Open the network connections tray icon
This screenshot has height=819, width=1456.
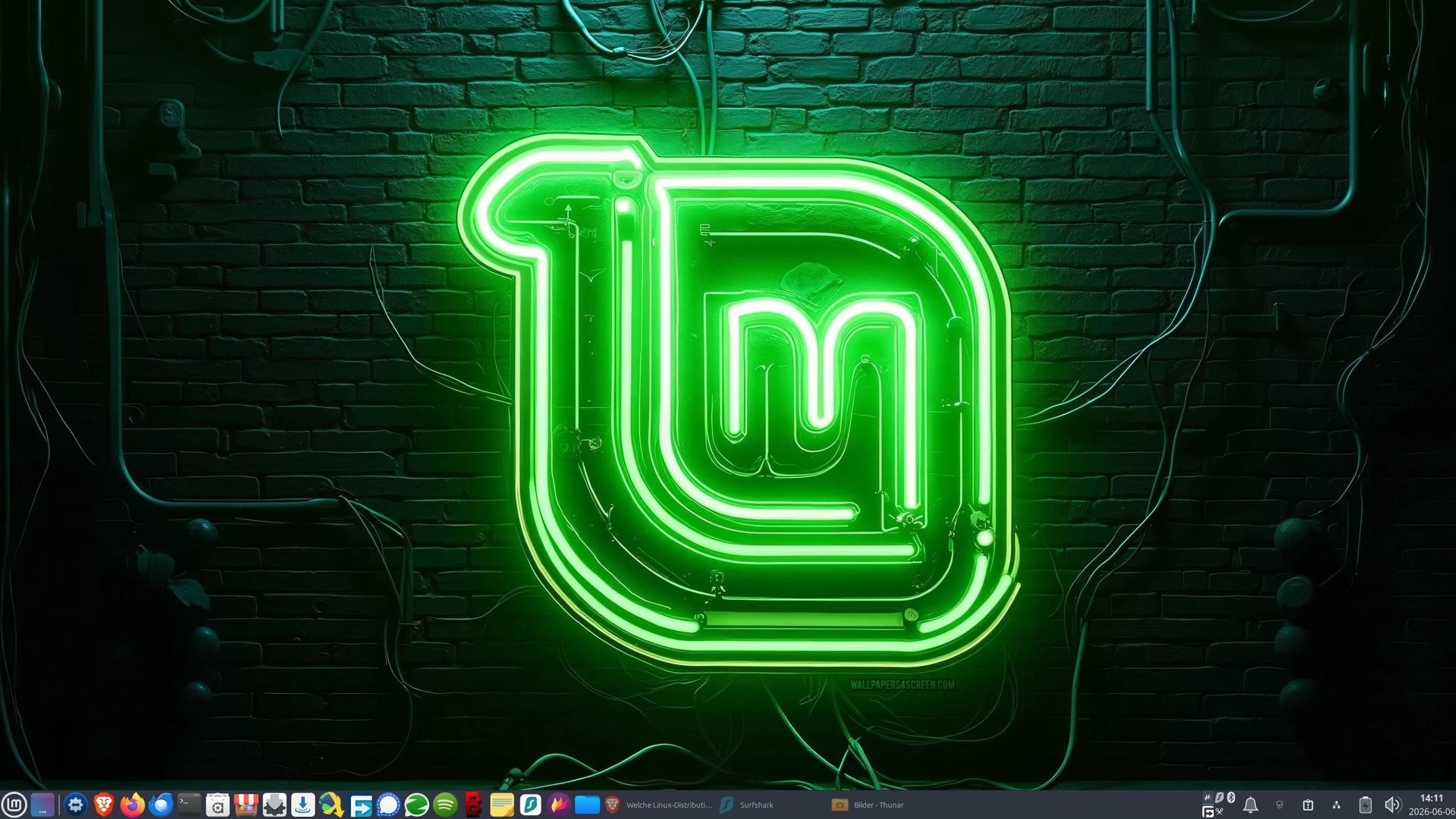[x=1336, y=805]
